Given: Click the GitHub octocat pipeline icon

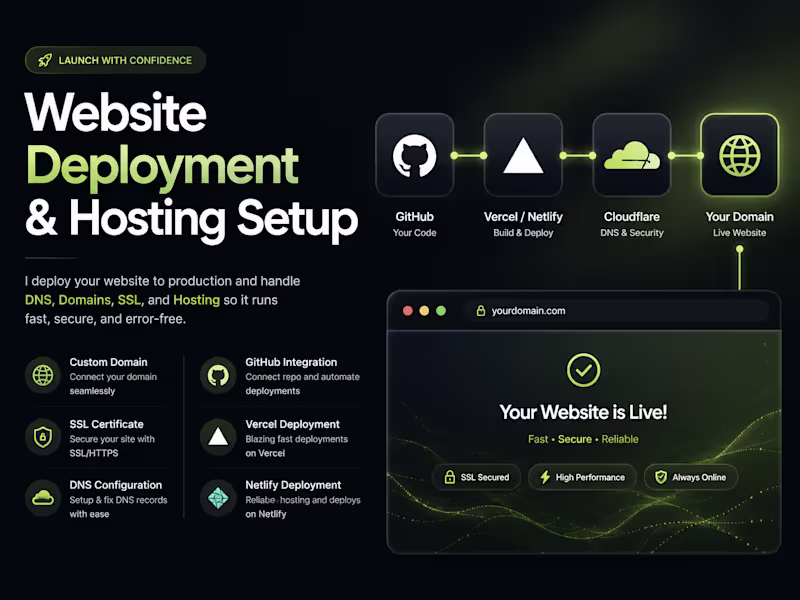Looking at the screenshot, I should pyautogui.click(x=414, y=156).
